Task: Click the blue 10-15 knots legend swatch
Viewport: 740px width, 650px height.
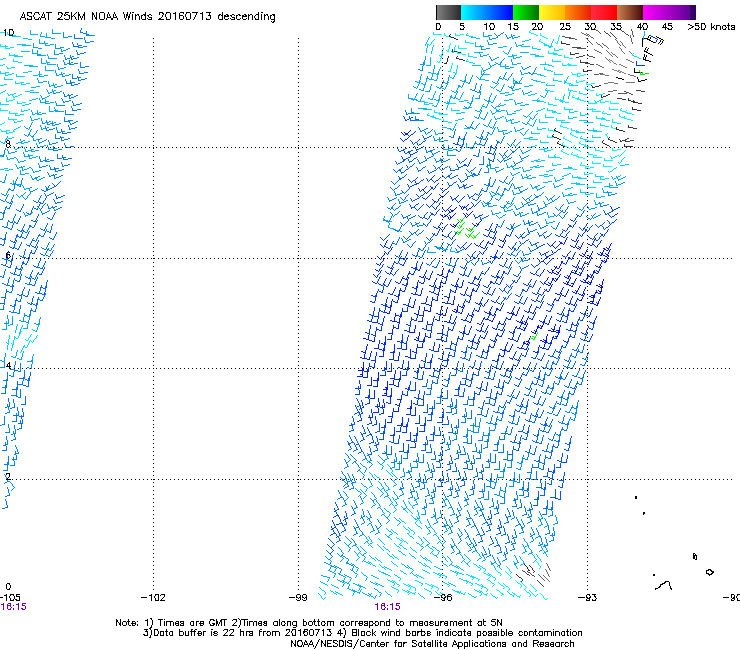Action: point(500,12)
